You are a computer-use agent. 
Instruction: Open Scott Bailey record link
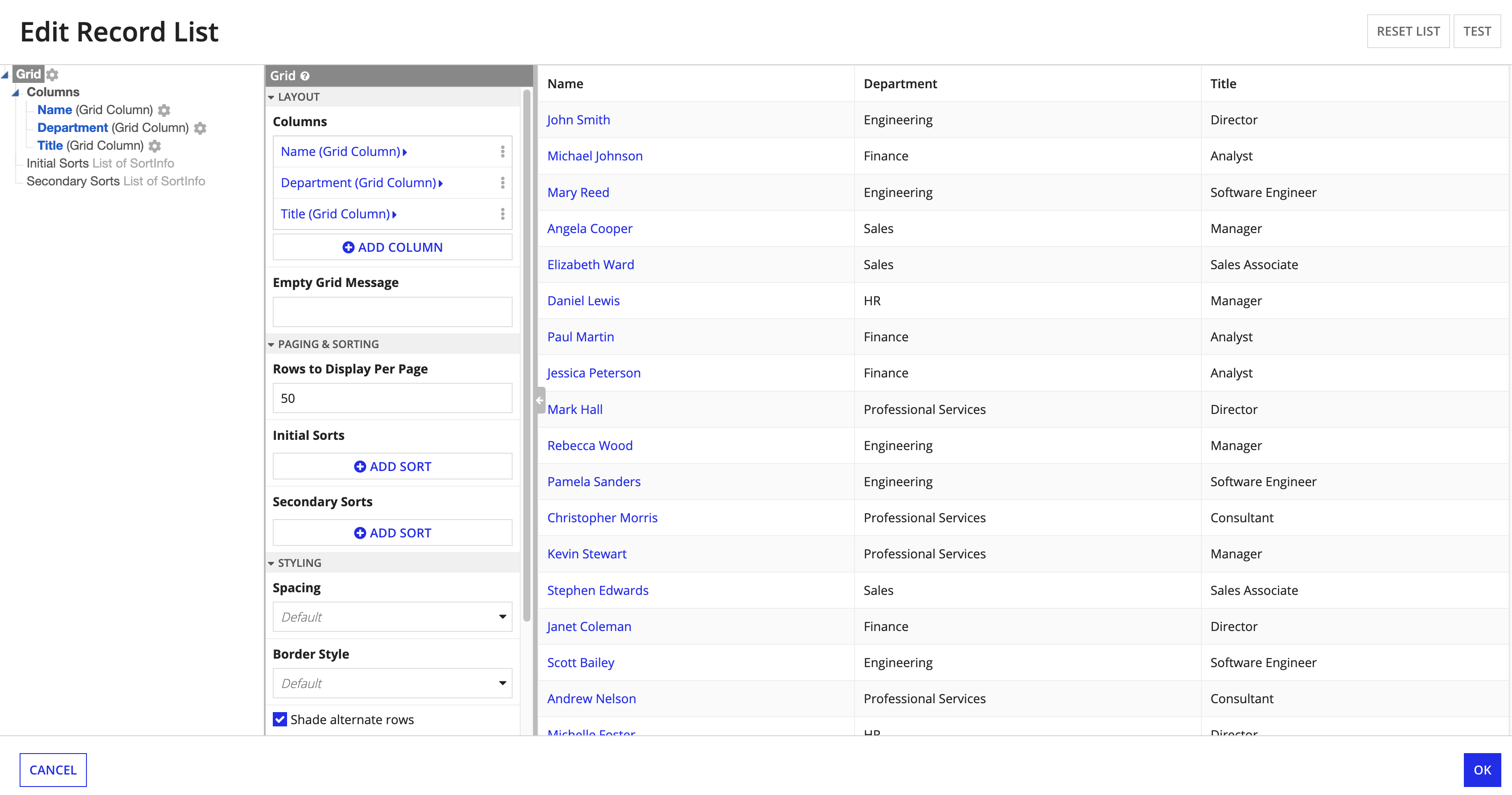point(581,662)
